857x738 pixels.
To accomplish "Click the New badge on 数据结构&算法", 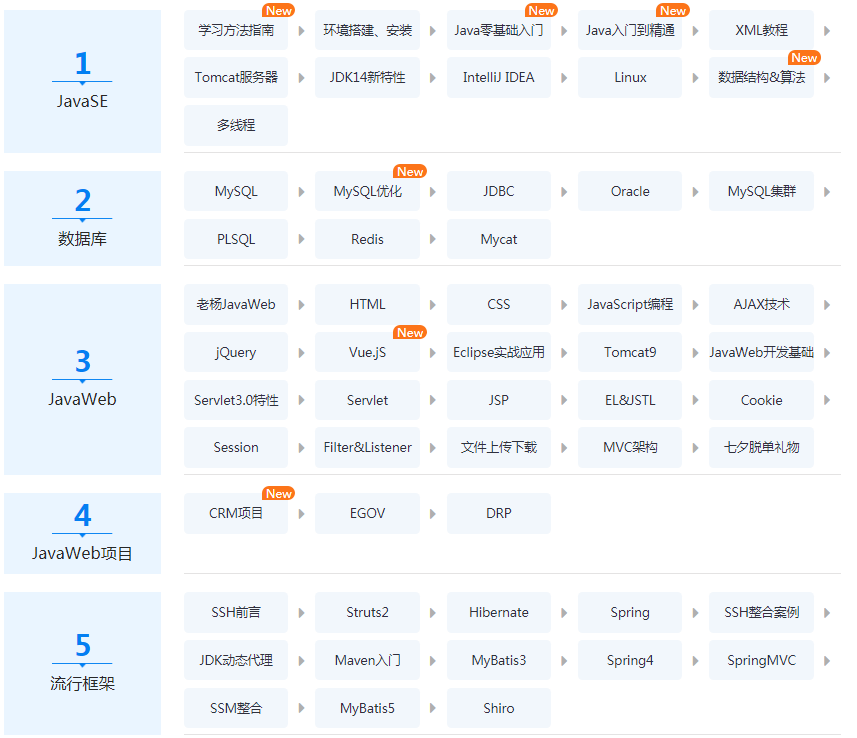I will (x=804, y=58).
